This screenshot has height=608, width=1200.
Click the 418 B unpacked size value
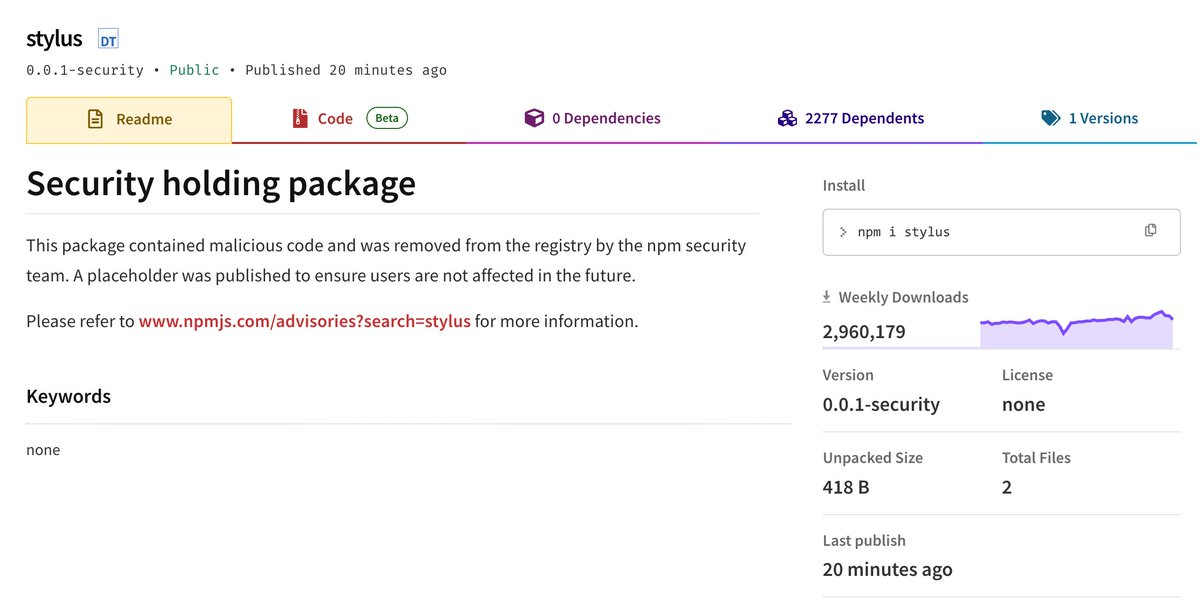coord(845,487)
